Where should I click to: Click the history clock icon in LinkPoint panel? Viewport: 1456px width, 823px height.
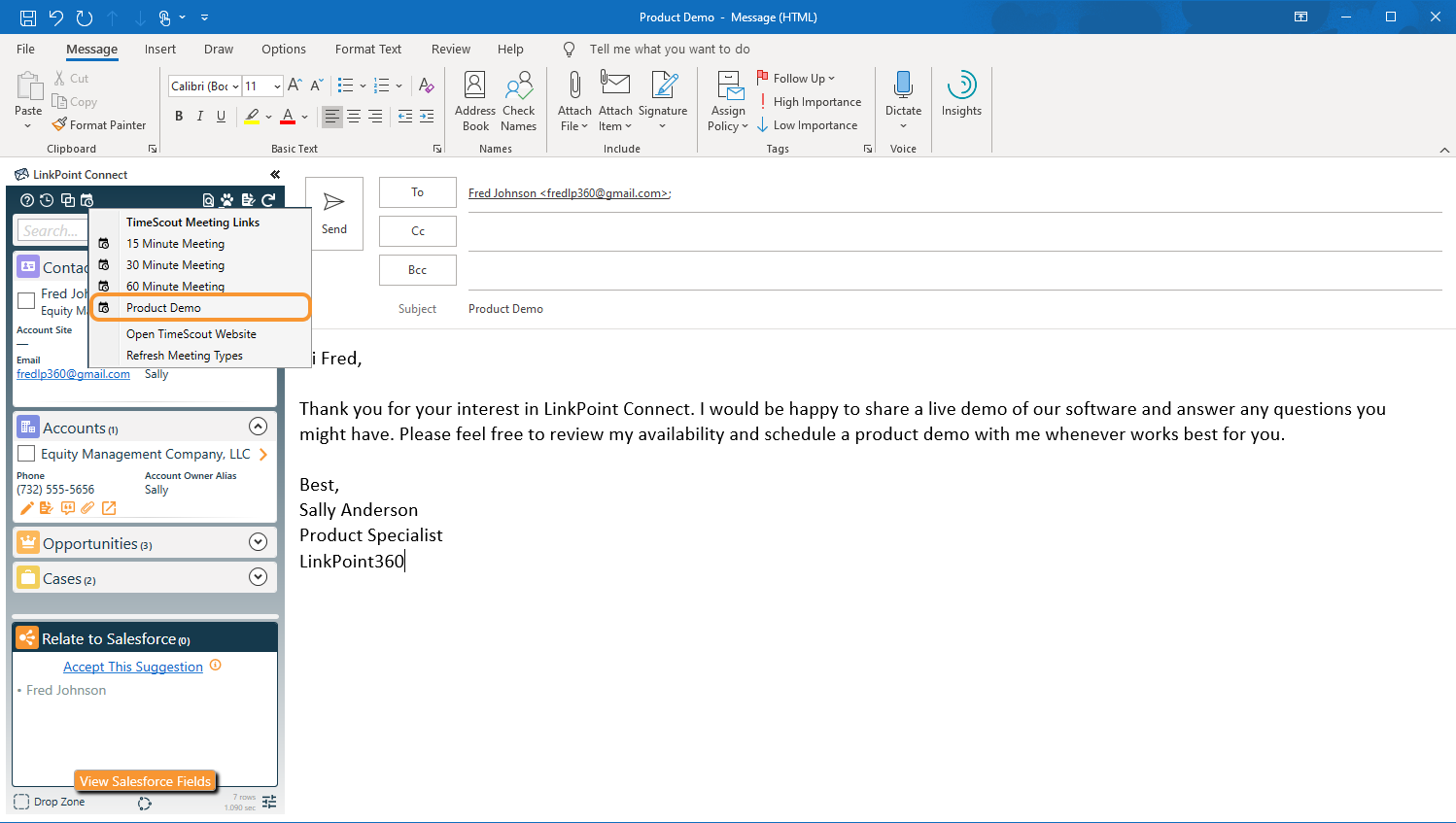click(x=47, y=200)
